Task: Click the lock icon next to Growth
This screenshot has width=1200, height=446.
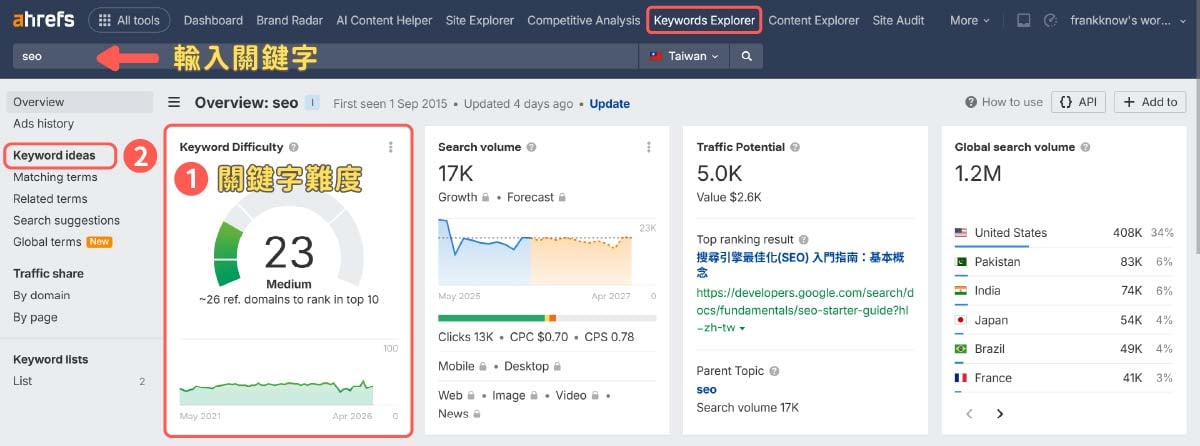Action: pyautogui.click(x=486, y=198)
